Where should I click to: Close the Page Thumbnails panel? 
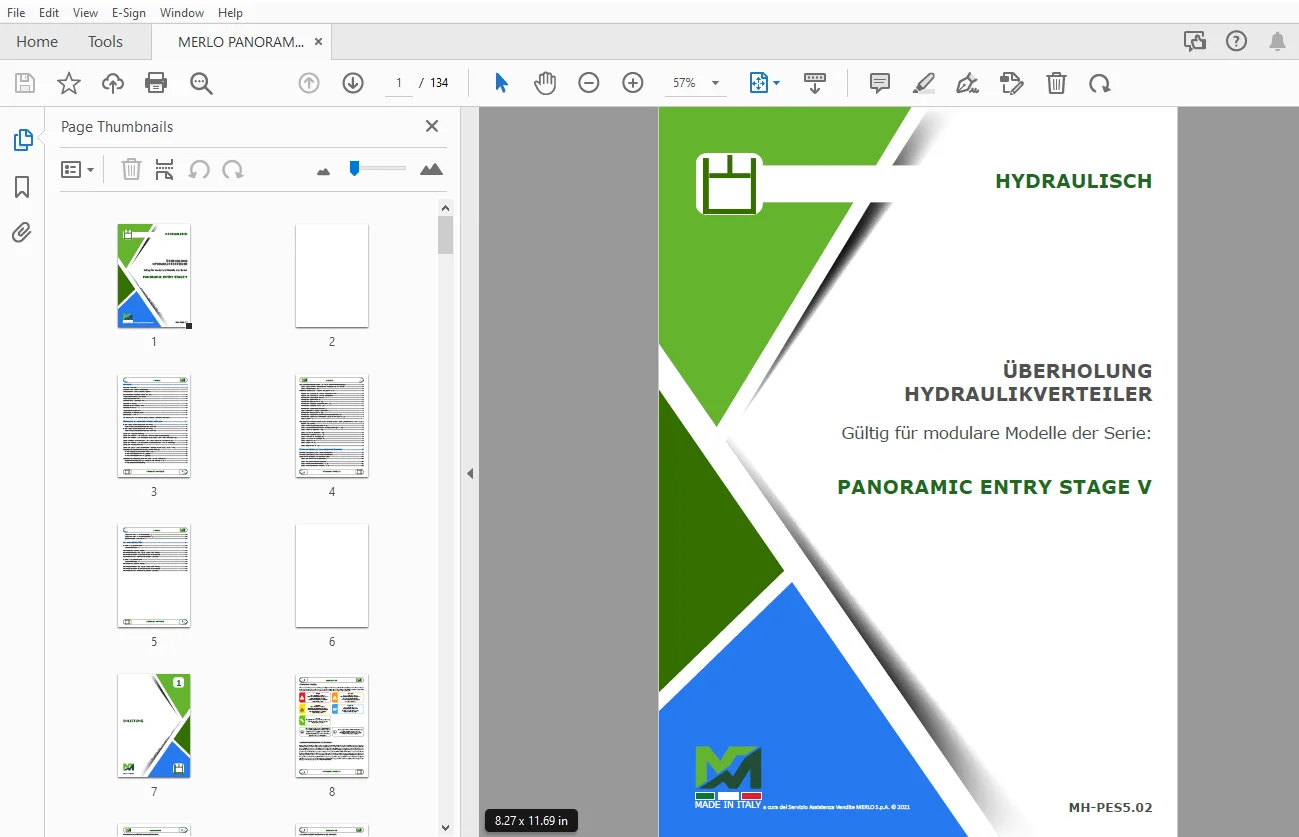(432, 126)
